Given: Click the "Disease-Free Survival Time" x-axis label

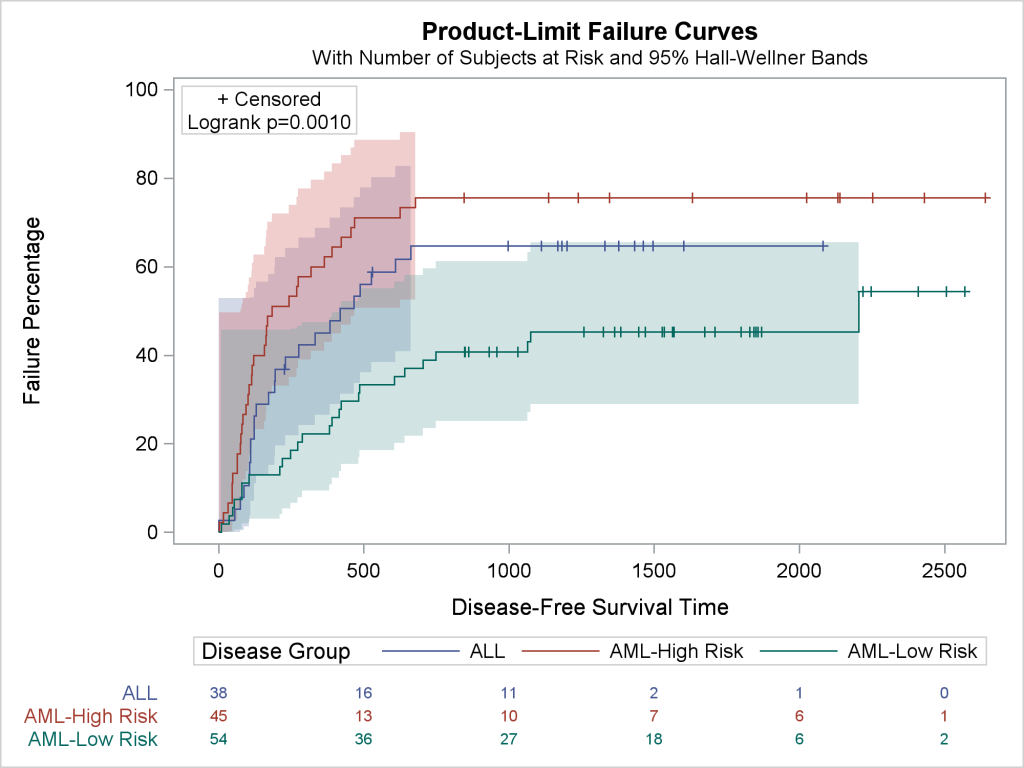Looking at the screenshot, I should 589,607.
